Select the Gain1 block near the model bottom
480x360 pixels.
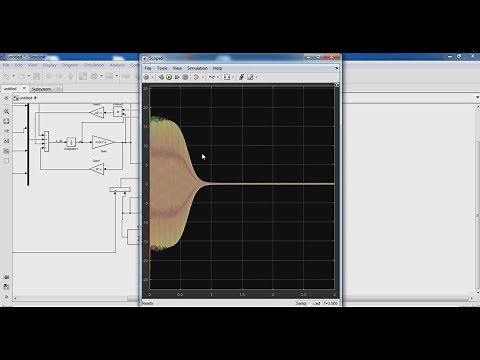click(x=97, y=169)
